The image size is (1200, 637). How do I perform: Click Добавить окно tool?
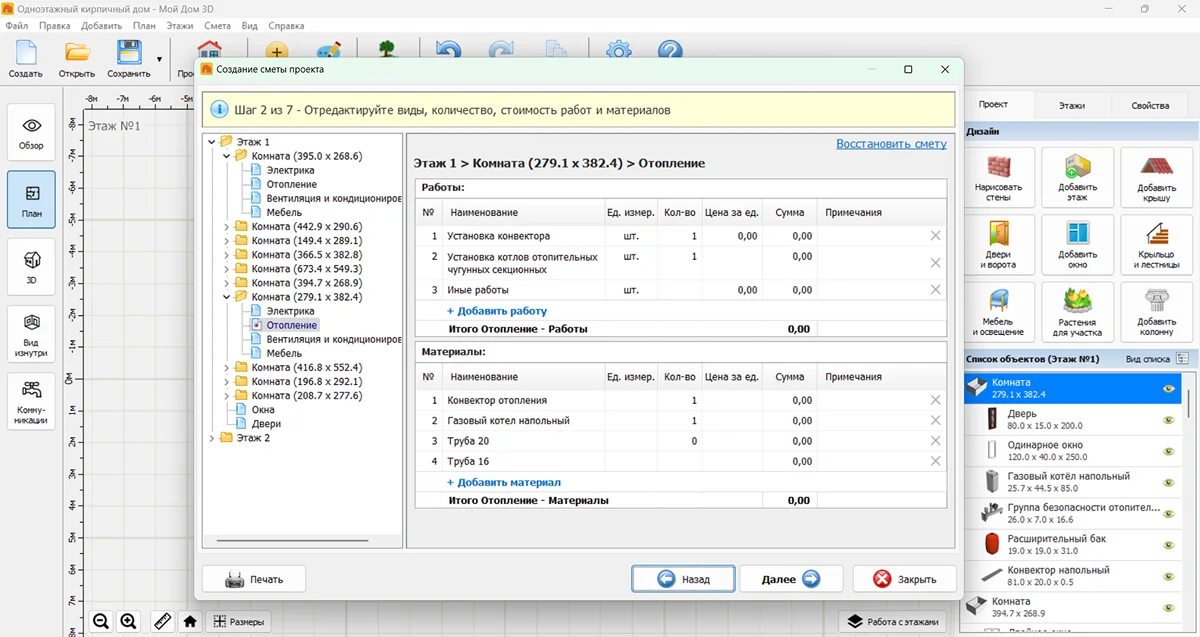pyautogui.click(x=1077, y=244)
